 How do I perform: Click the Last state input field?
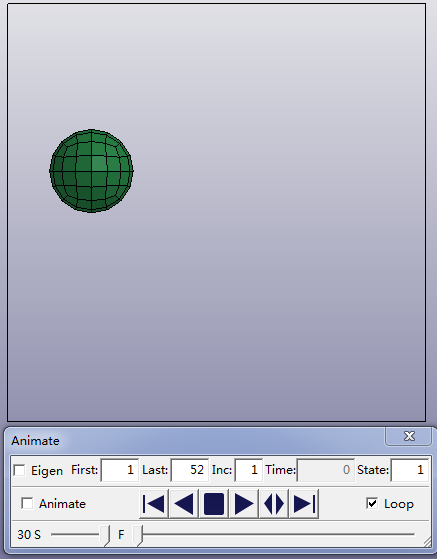pyautogui.click(x=190, y=470)
